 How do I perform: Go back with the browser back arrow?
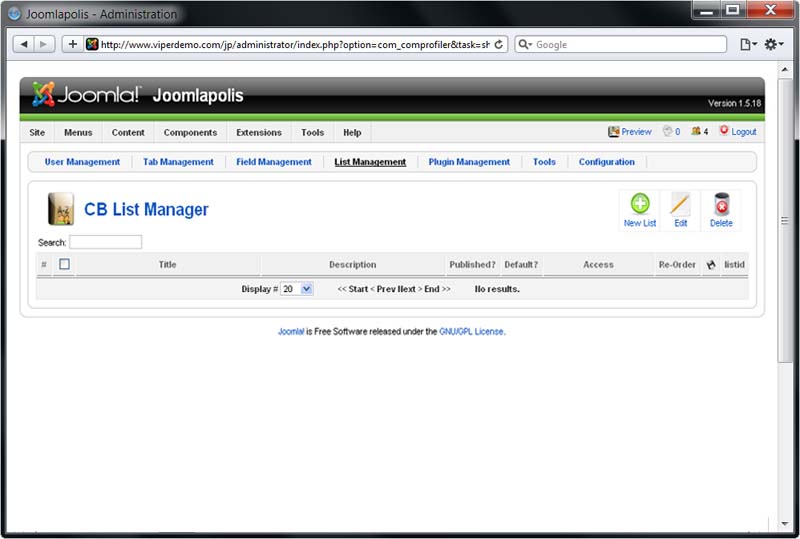[23, 44]
